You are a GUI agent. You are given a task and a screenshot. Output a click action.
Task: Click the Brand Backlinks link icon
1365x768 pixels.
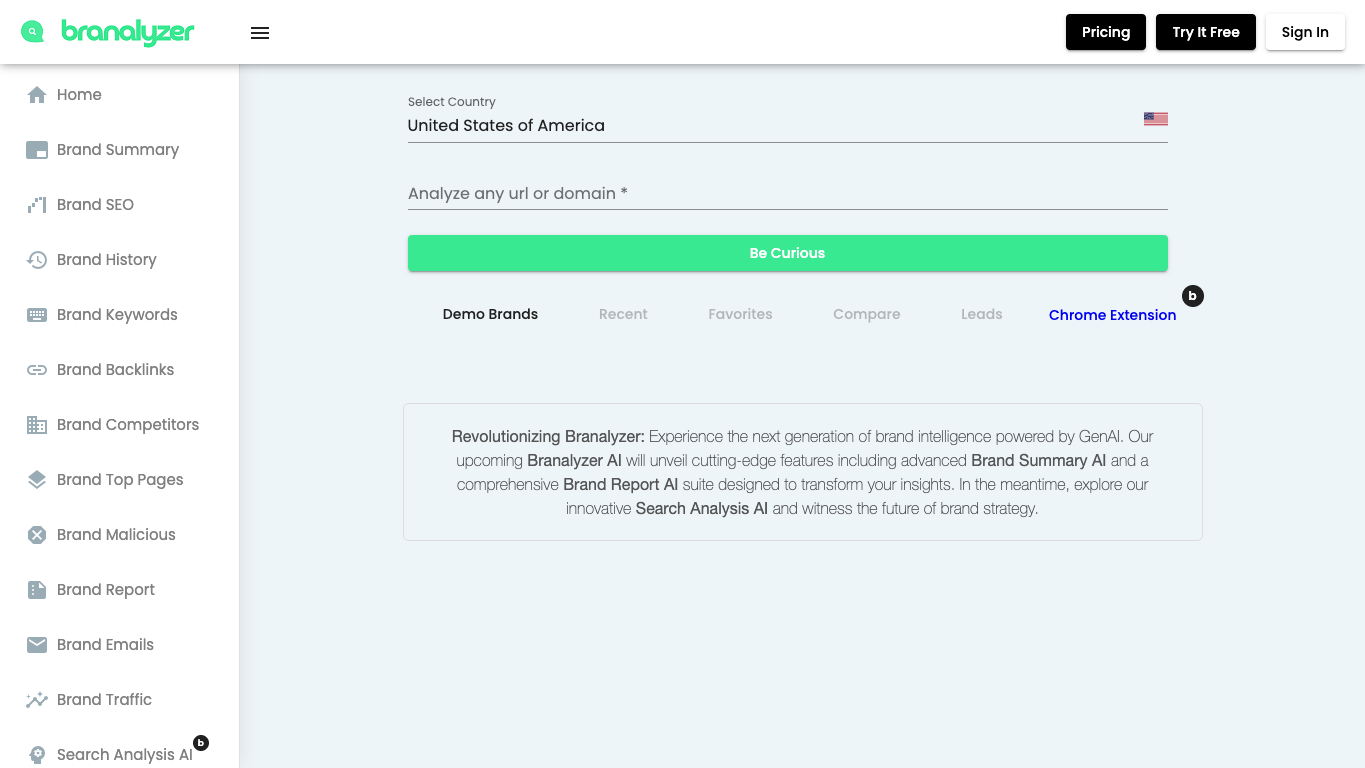37,370
